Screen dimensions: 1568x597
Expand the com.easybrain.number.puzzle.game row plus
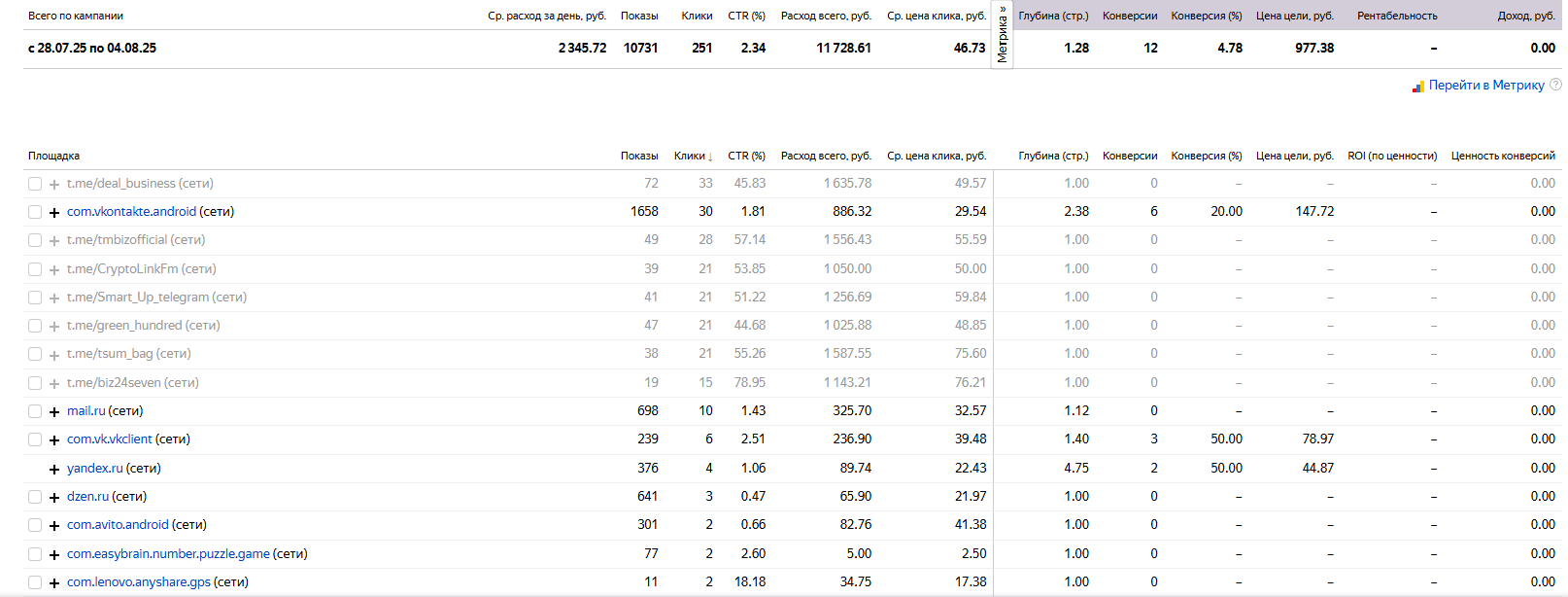[x=54, y=554]
